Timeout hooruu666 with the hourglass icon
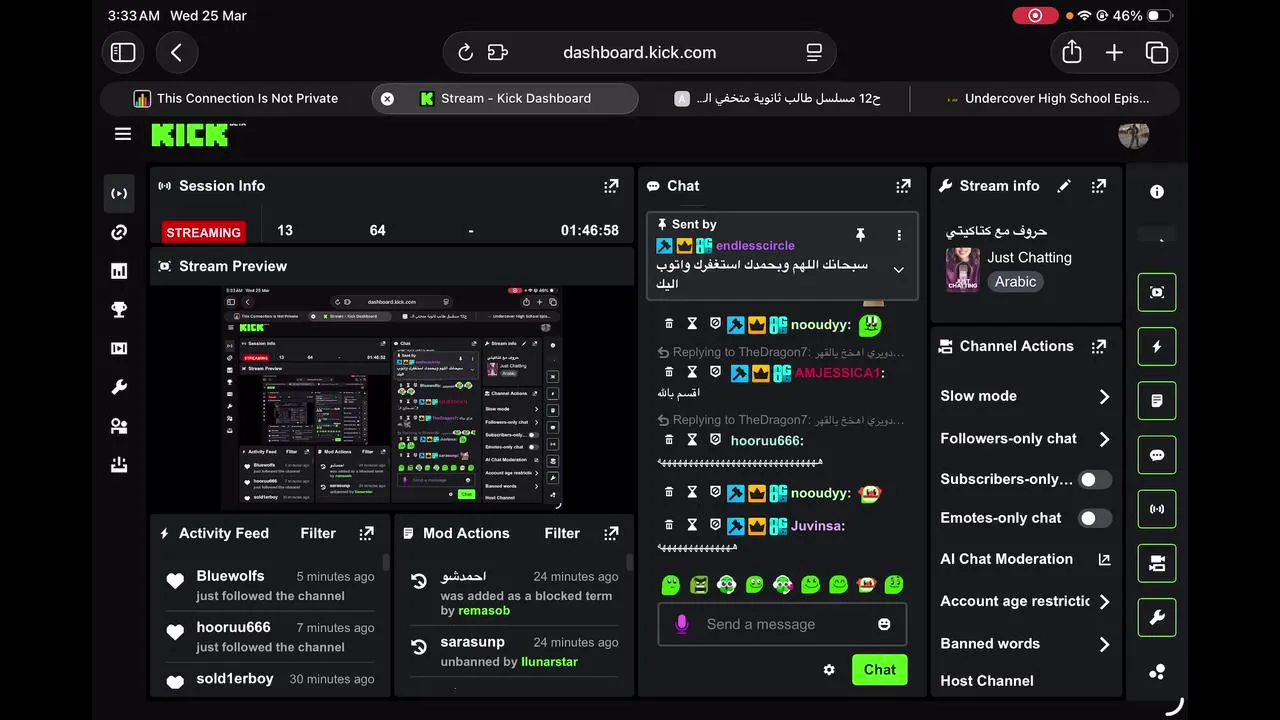 point(692,440)
